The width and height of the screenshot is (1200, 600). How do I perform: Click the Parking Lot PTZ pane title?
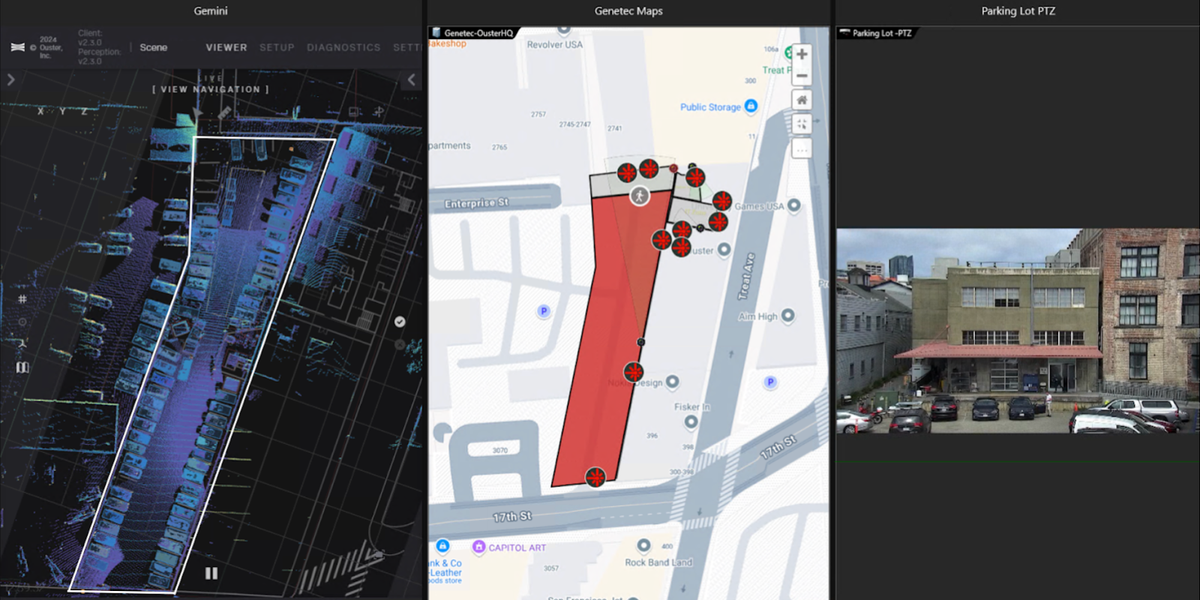(1018, 11)
